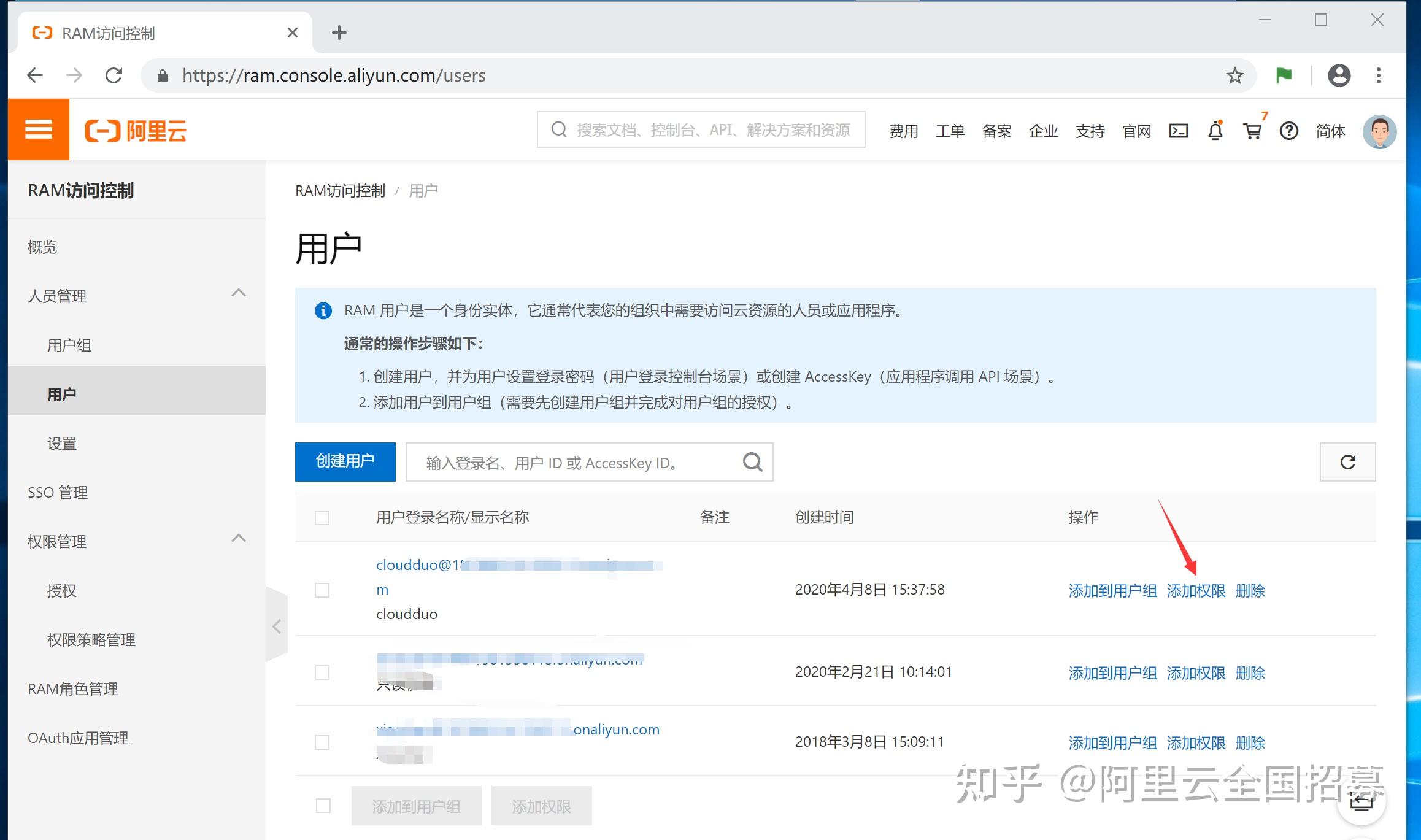The image size is (1421, 840).
Task: Collapse the sidebar using the chevron handle
Action: tap(276, 625)
